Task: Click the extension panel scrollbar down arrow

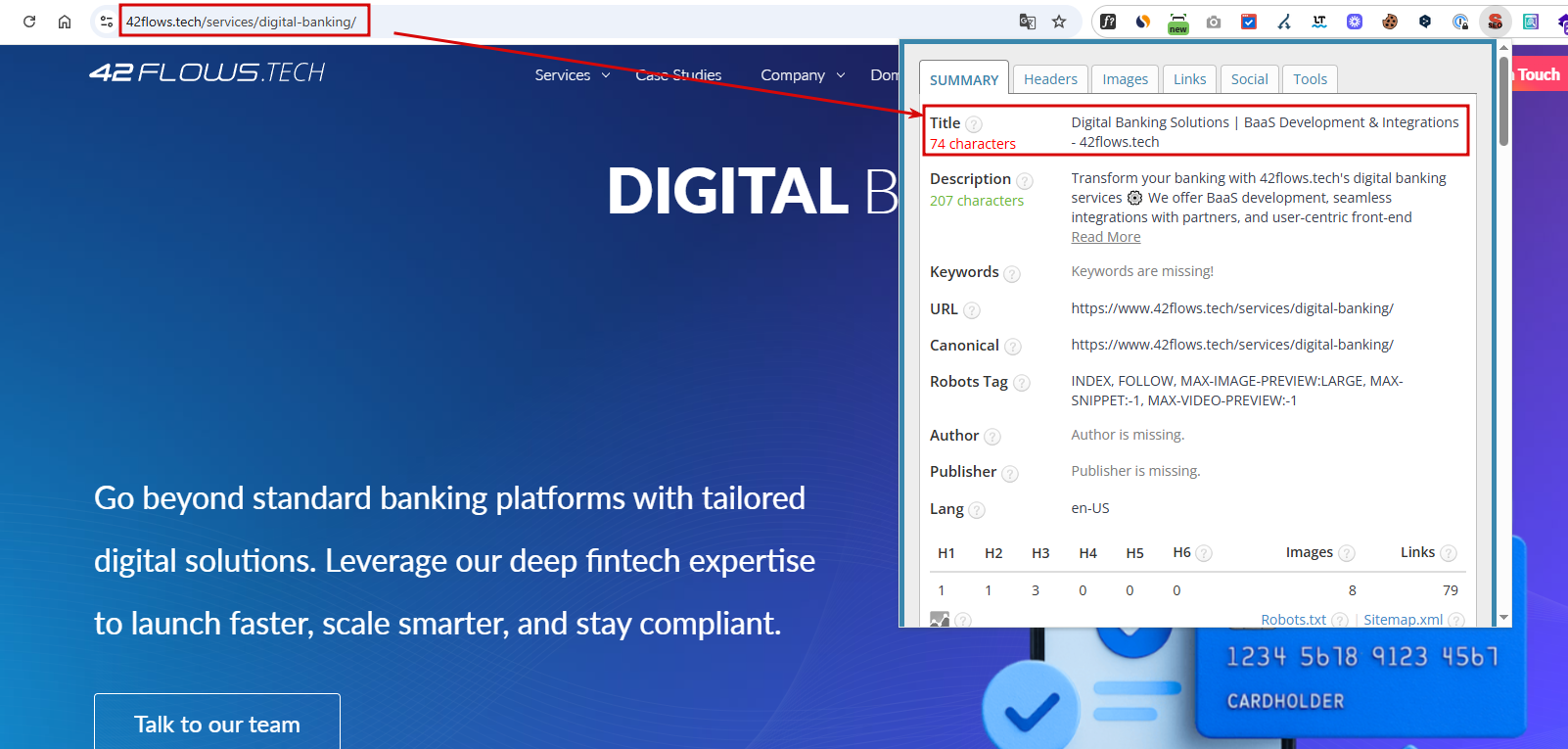Action: pos(1504,618)
